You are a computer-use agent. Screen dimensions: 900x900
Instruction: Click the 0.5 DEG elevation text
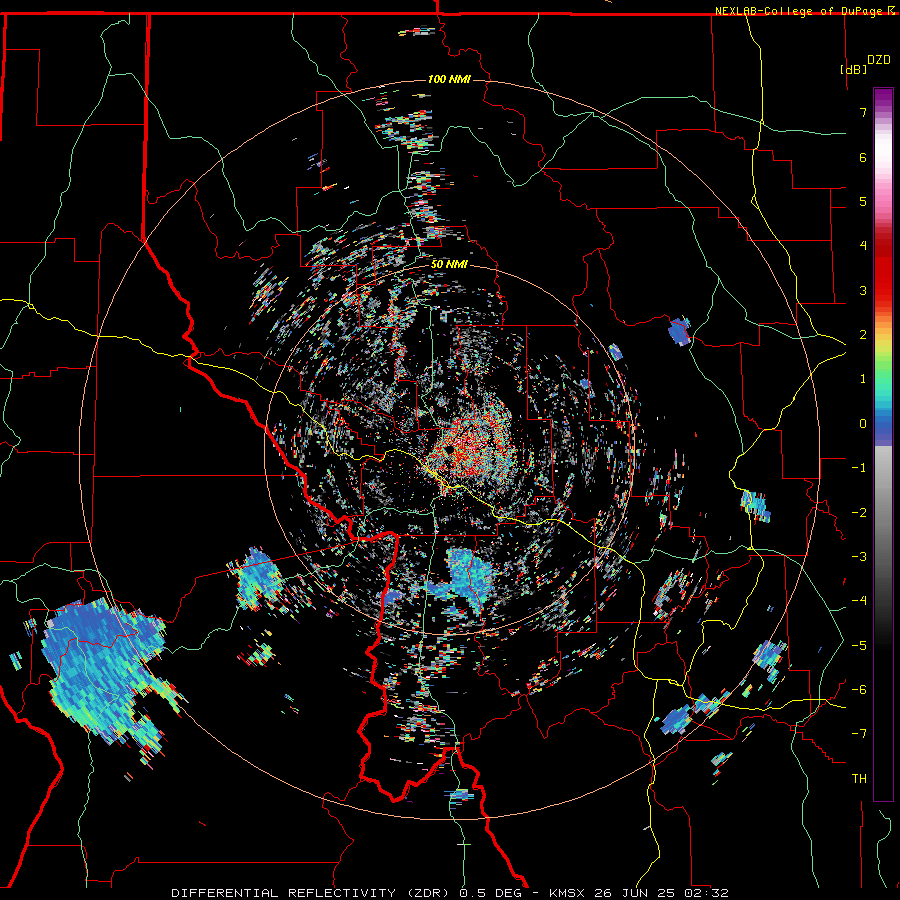coord(491,893)
